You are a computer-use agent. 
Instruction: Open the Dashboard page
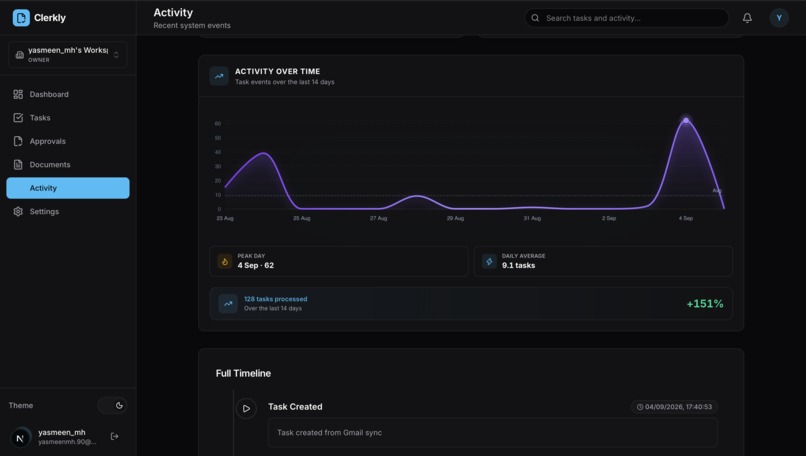[67, 94]
